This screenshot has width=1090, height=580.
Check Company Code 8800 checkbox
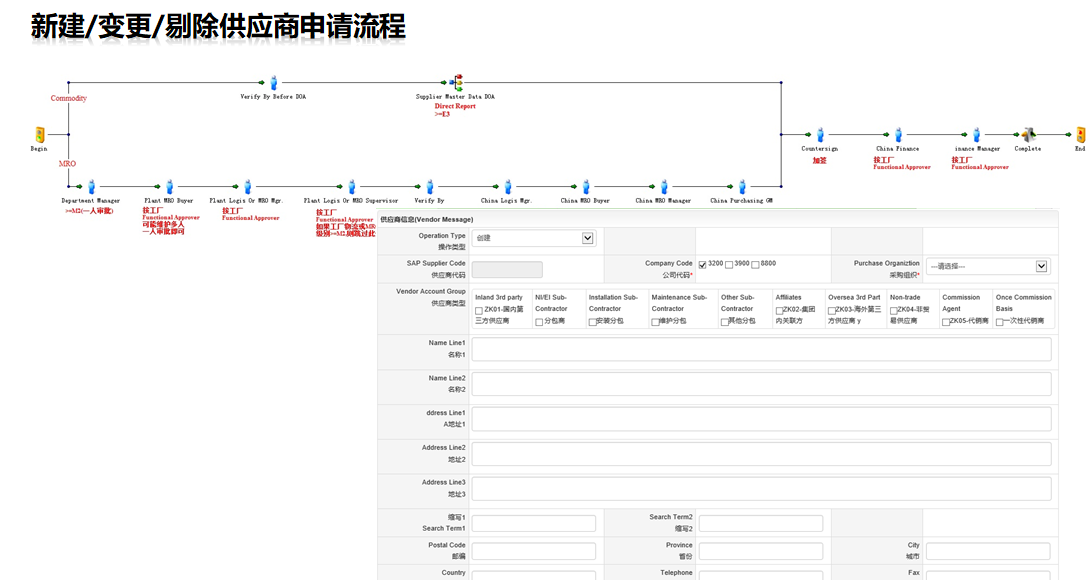[x=756, y=265]
